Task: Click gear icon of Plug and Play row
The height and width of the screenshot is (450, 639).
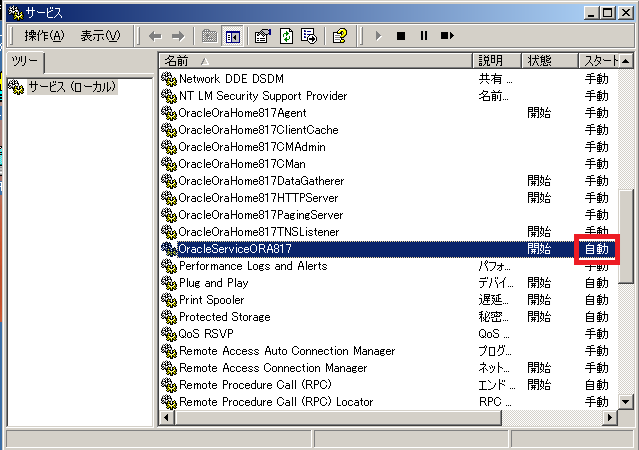Action: coord(169,283)
